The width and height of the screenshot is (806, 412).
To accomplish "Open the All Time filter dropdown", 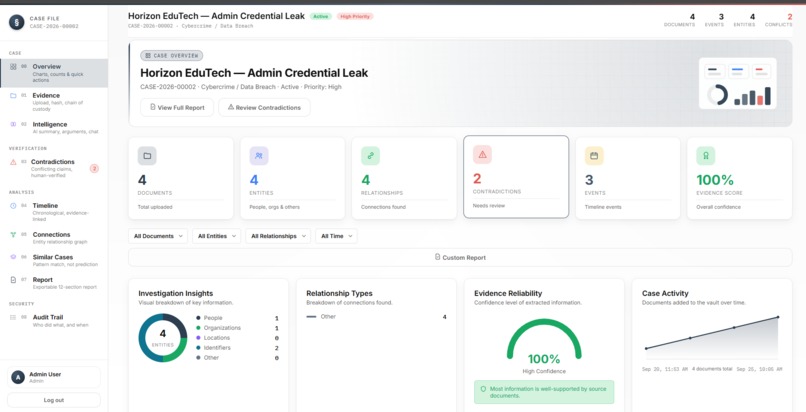I will (x=336, y=236).
